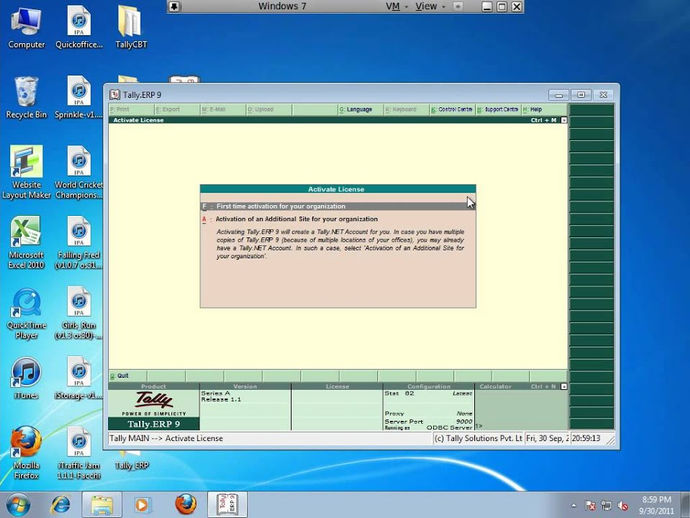Viewport: 690px width, 518px height.
Task: Select the Recycle Bin icon
Action: click(26, 97)
